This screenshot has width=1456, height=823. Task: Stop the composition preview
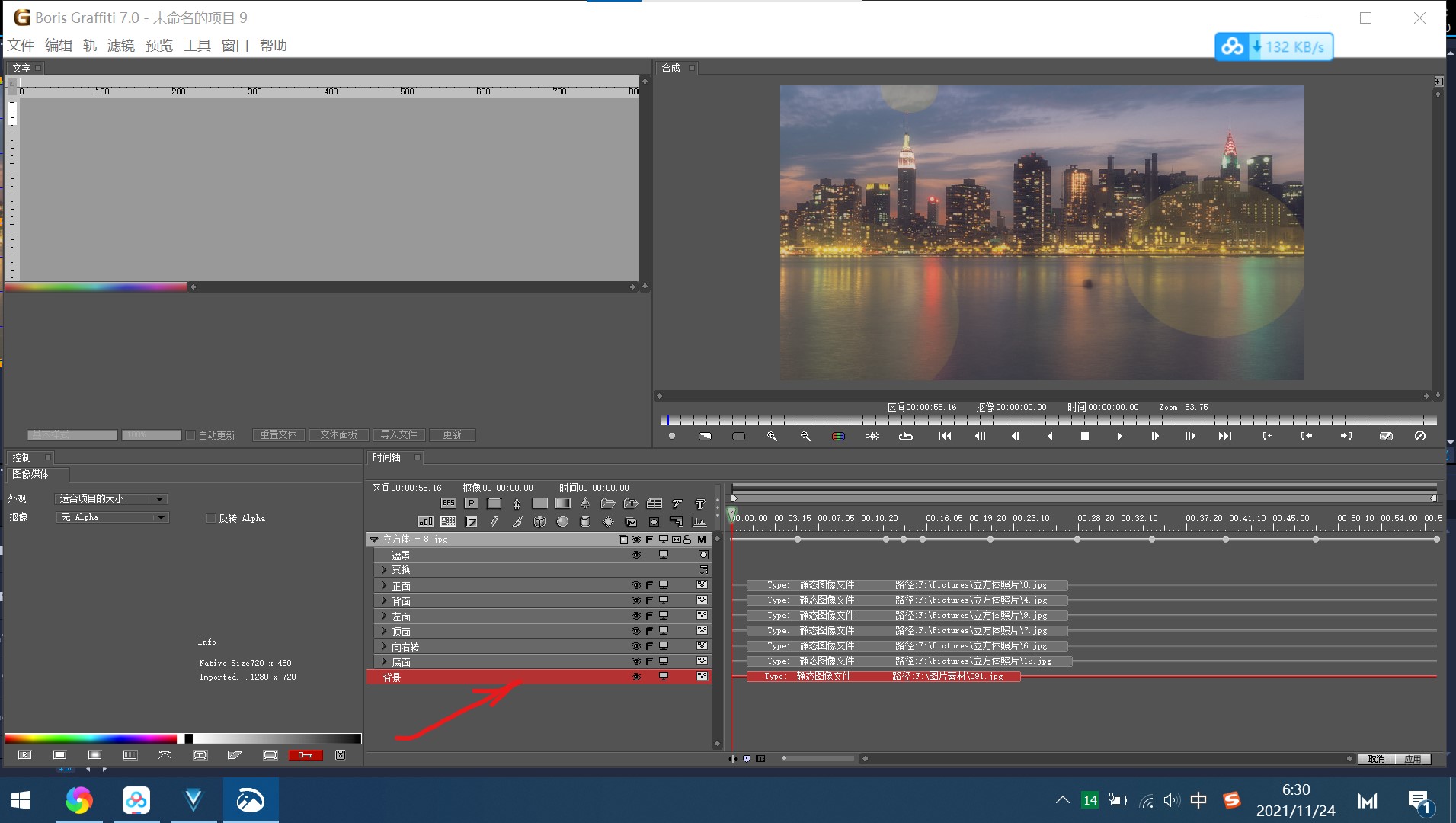1085,436
